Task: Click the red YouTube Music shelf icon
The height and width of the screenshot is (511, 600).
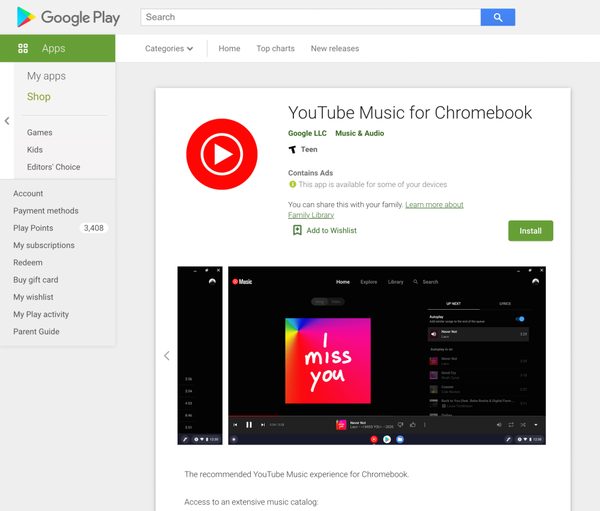Action: pos(374,439)
